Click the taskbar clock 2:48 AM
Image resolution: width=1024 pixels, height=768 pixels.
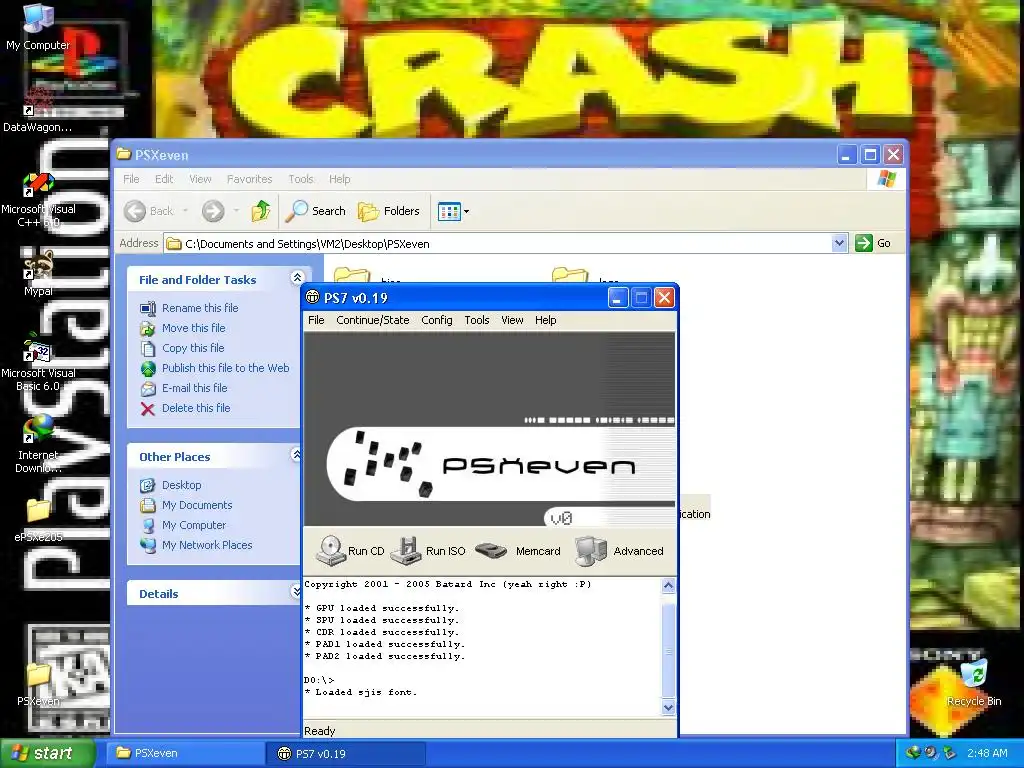(x=987, y=753)
